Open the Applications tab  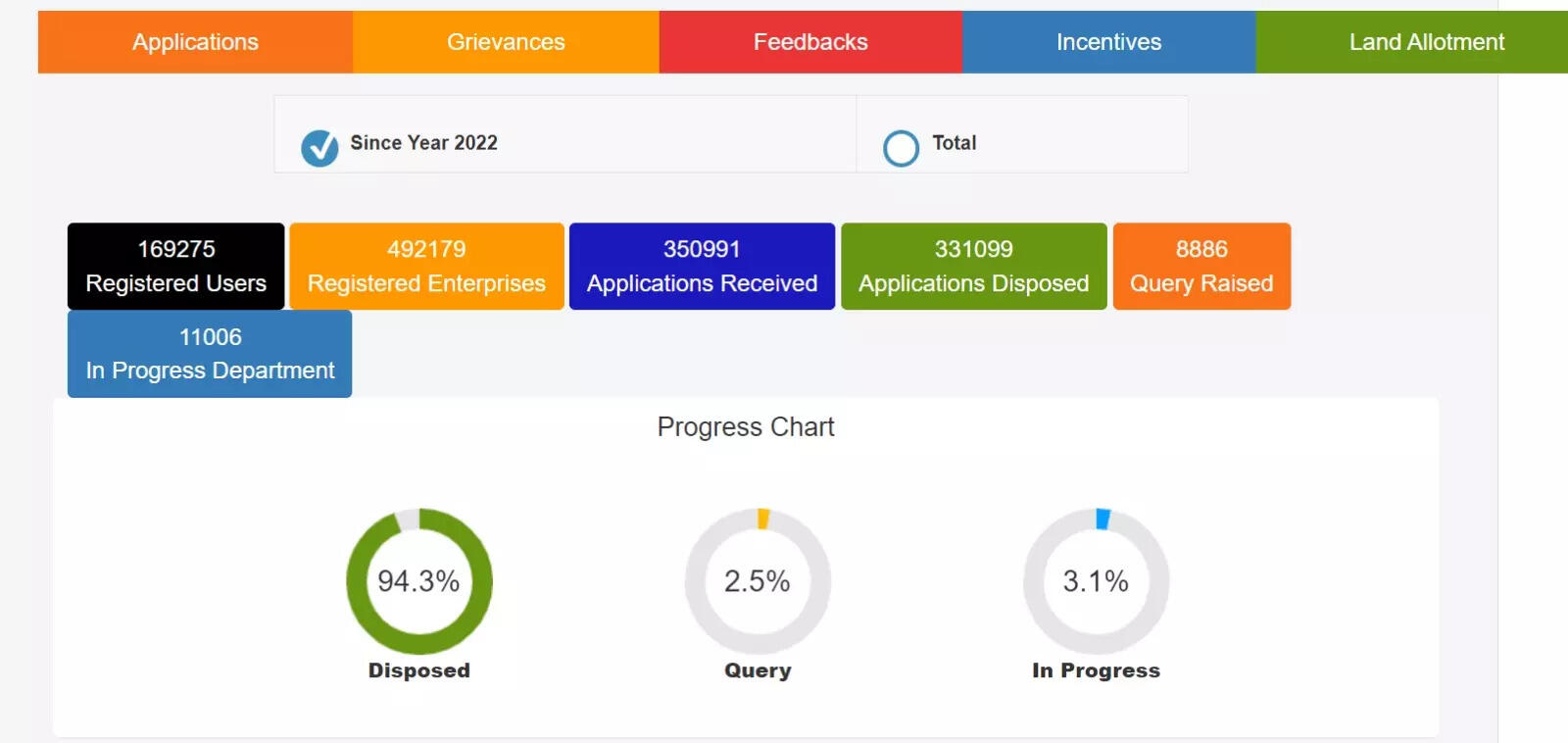pos(195,42)
